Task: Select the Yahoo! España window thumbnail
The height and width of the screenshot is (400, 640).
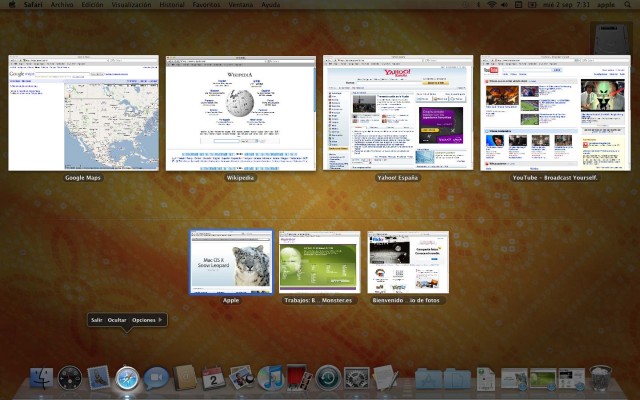Action: pyautogui.click(x=398, y=113)
